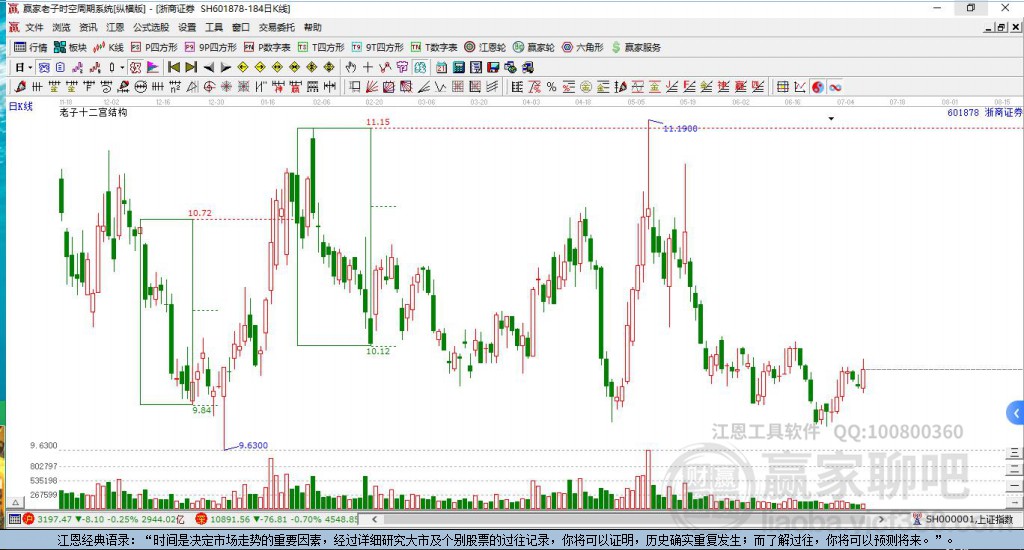1024x550 pixels.
Task: Open the 六角形 hexagon tool
Action: pyautogui.click(x=583, y=48)
